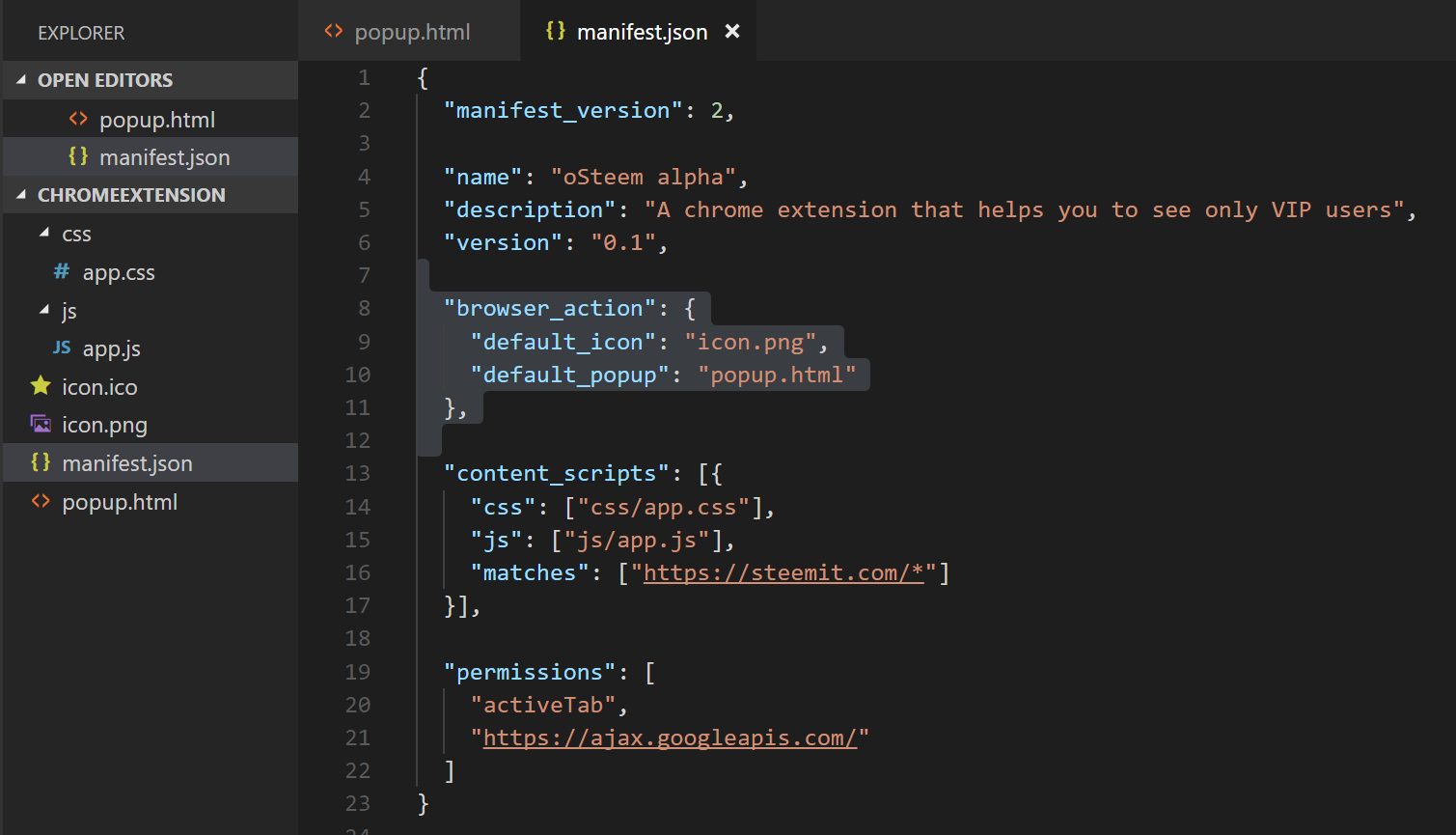Click the "content_scripts" key text
The height and width of the screenshot is (835, 1456).
(557, 474)
